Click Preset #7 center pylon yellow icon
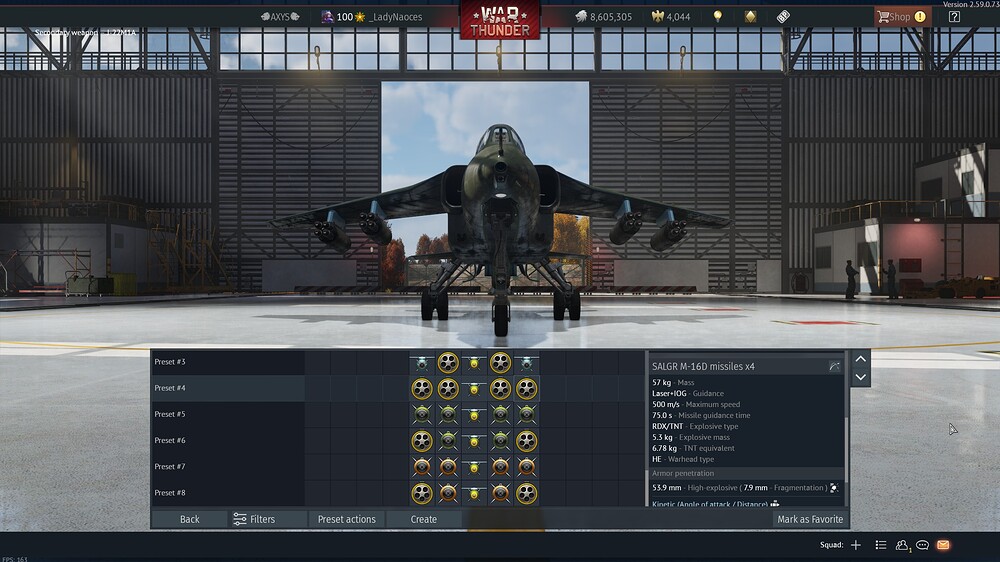This screenshot has height=562, width=1000. pyautogui.click(x=474, y=467)
